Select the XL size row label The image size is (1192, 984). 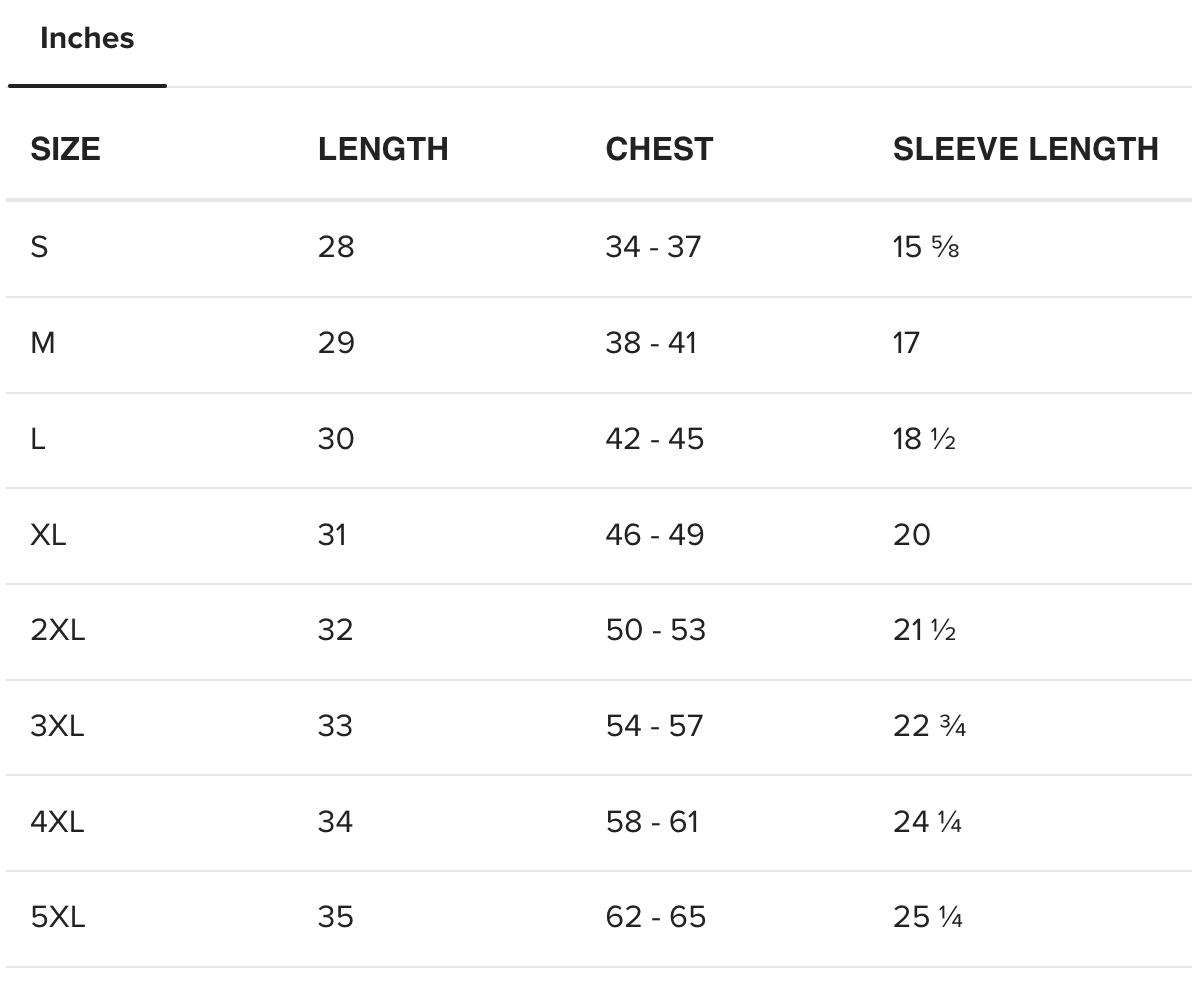click(x=48, y=535)
